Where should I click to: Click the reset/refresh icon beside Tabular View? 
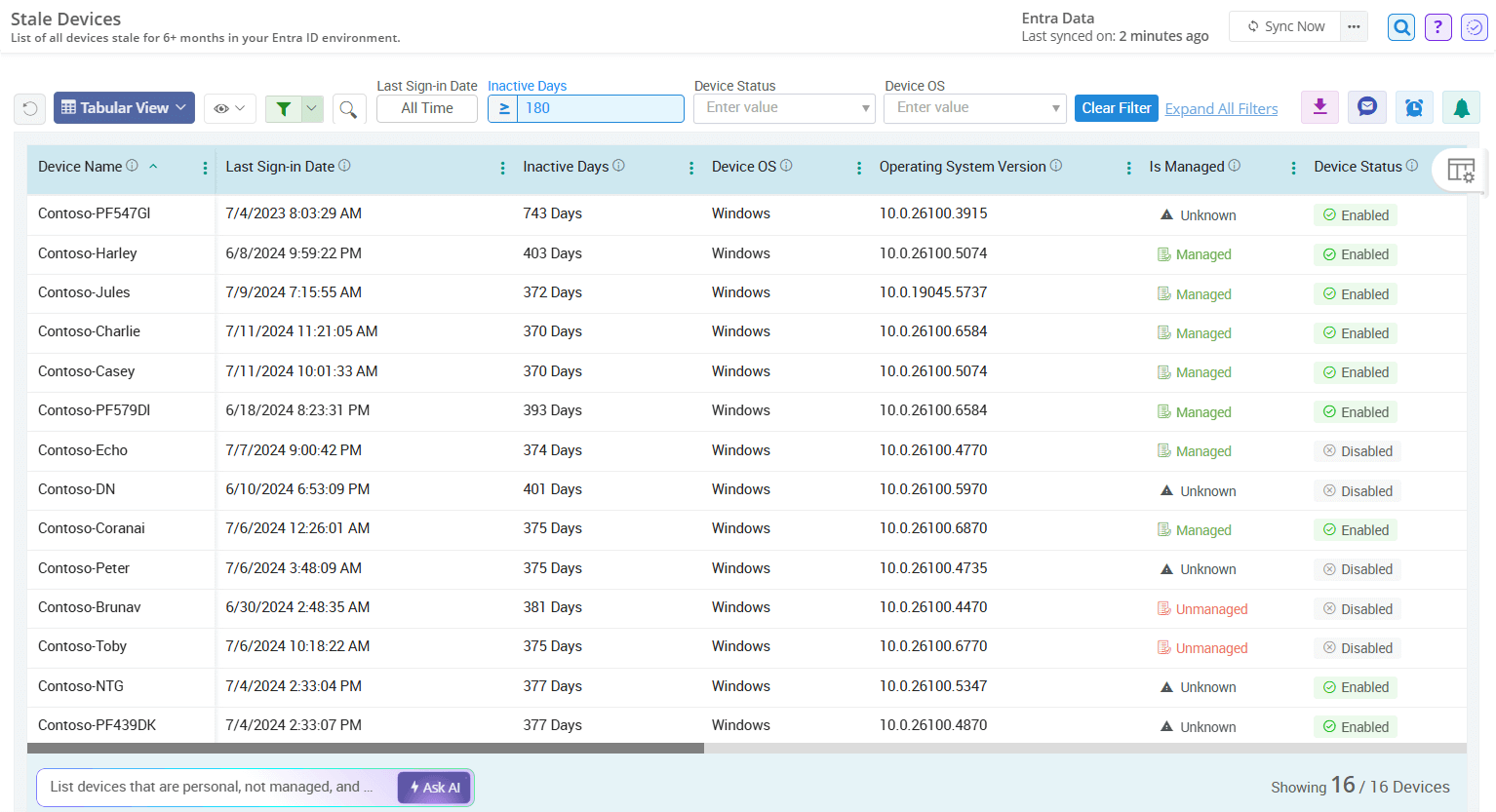(x=29, y=107)
